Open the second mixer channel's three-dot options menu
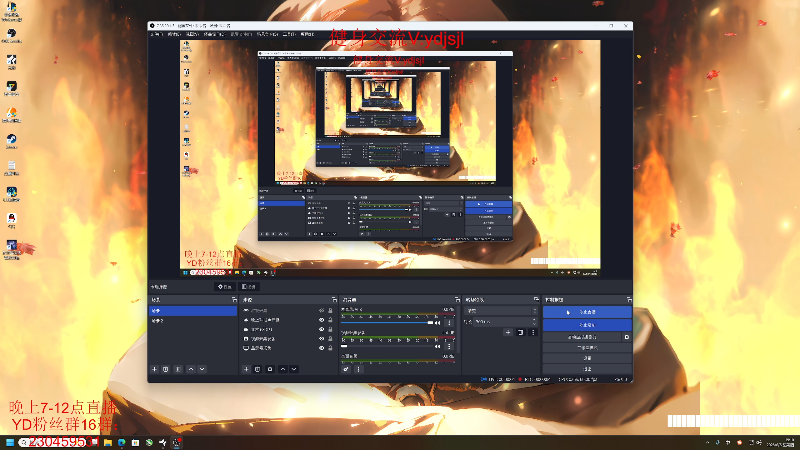800x450 pixels. (449, 346)
